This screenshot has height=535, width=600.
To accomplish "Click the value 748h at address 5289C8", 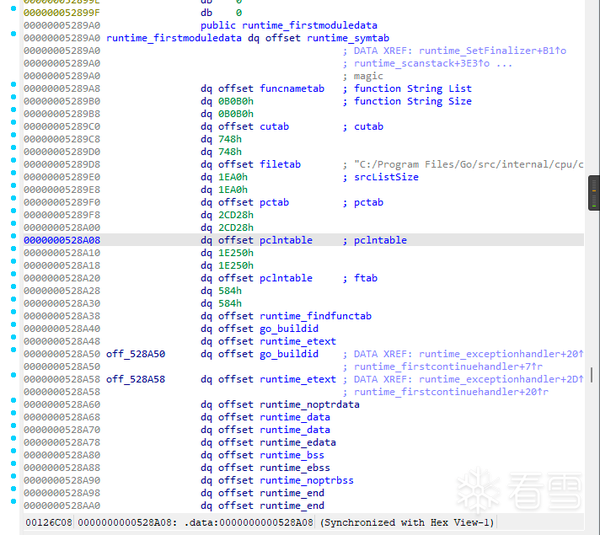I will pos(230,139).
